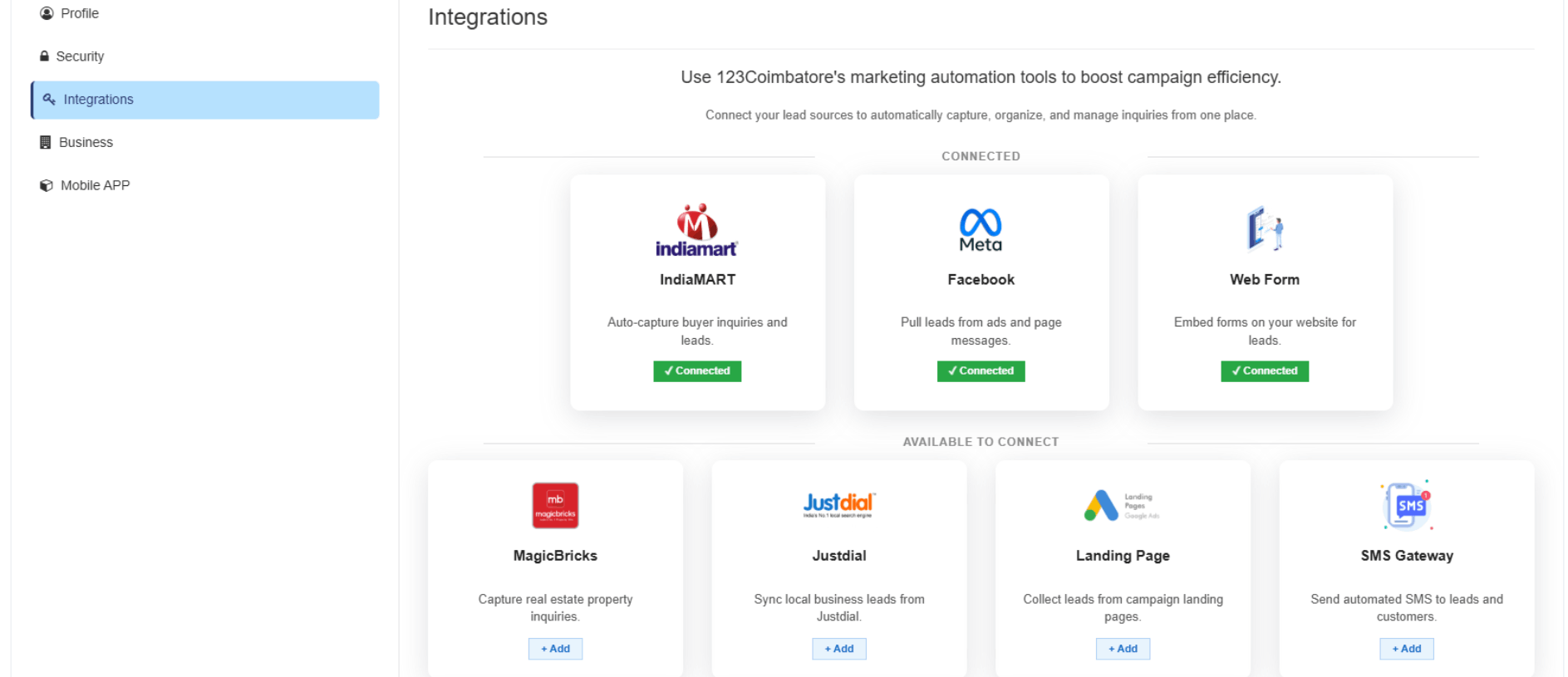The height and width of the screenshot is (677, 1568).
Task: Click the marketing automation tools headline
Action: 981,77
